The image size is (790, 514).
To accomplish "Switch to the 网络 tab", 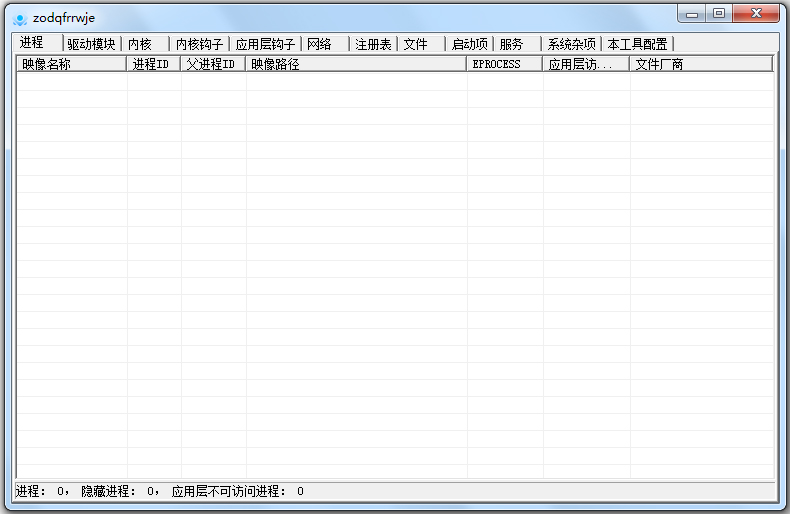I will pos(320,44).
